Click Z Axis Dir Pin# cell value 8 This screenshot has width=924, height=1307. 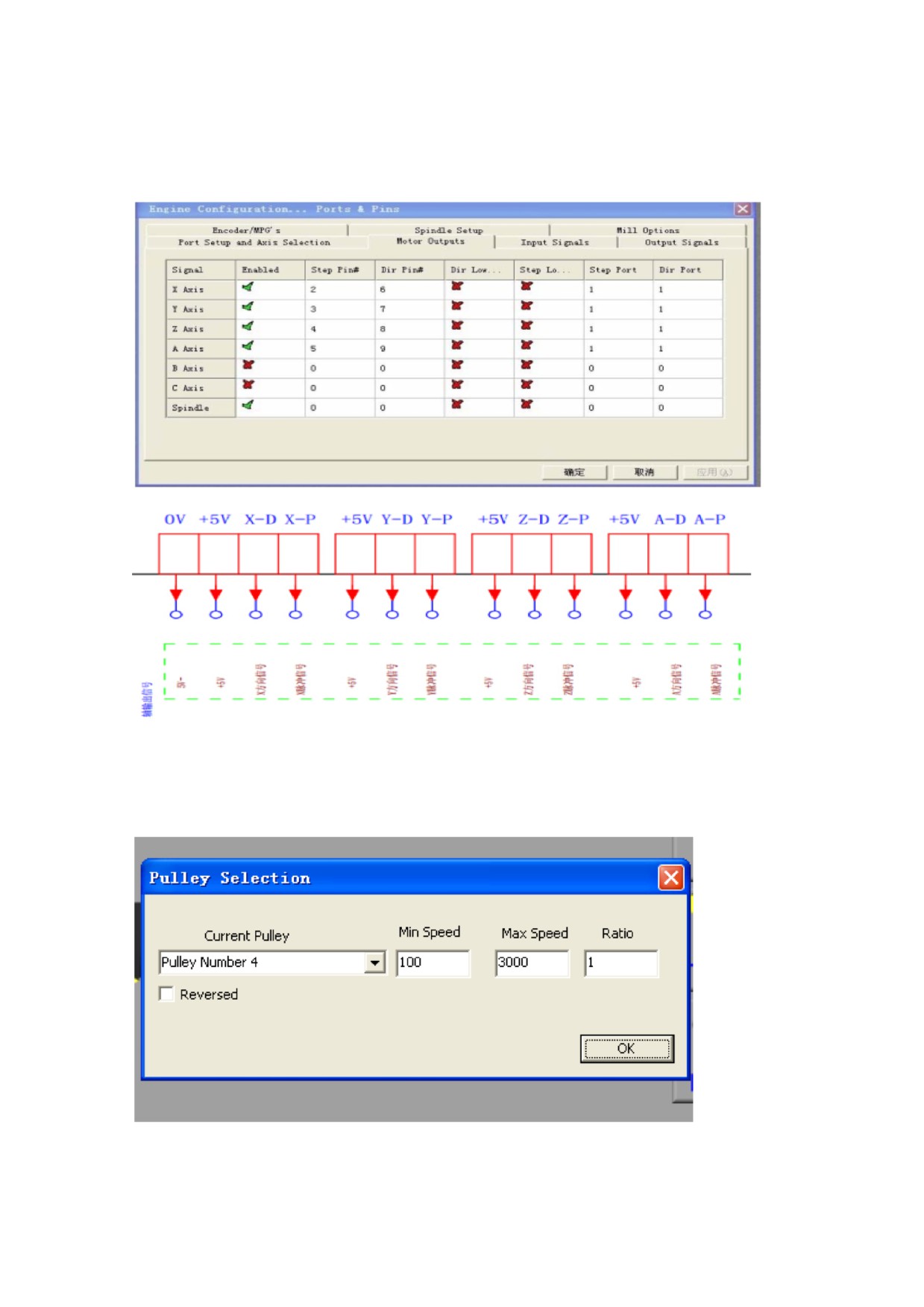(x=409, y=329)
